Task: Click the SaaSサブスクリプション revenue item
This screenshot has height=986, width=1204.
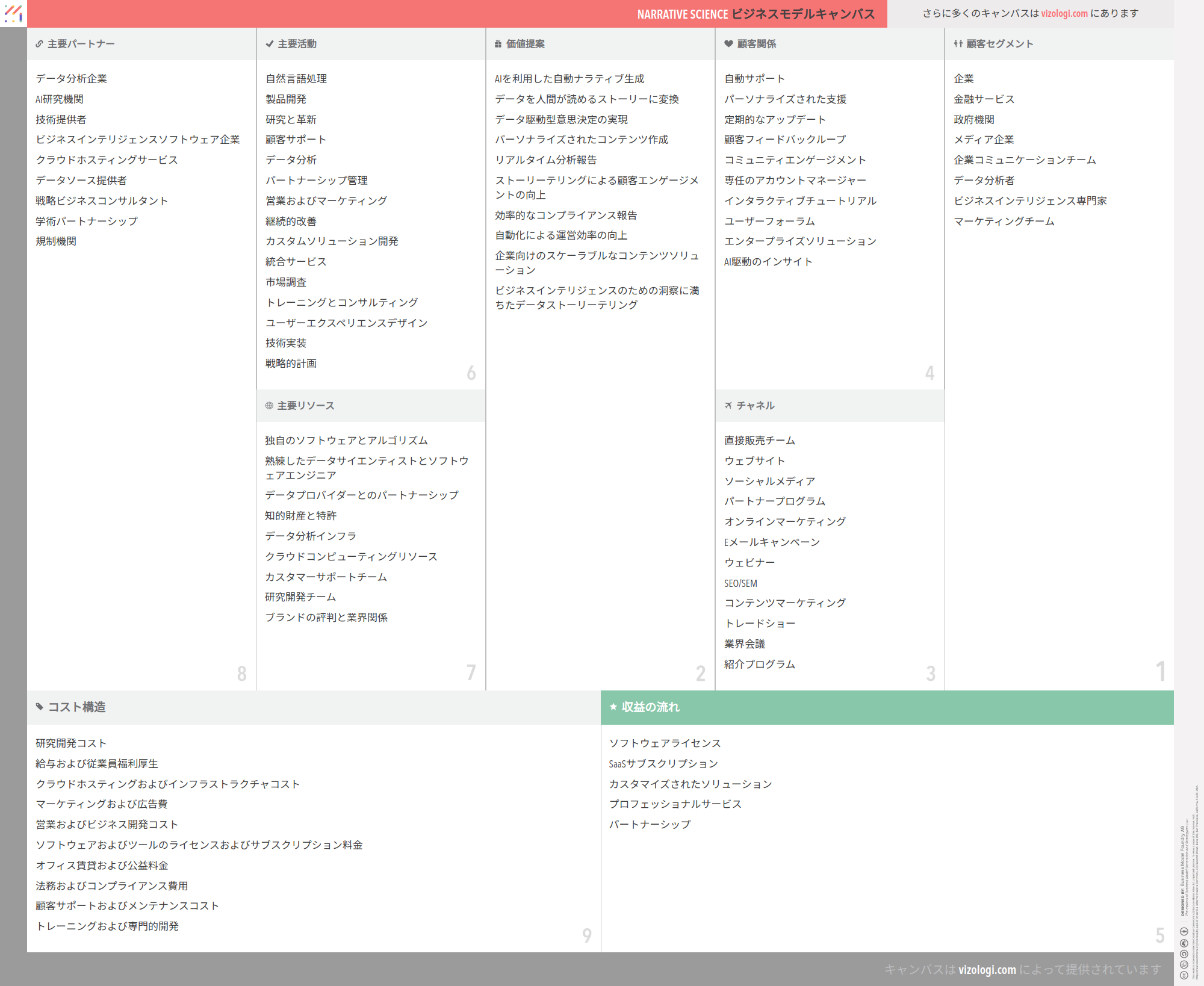Action: [663, 764]
